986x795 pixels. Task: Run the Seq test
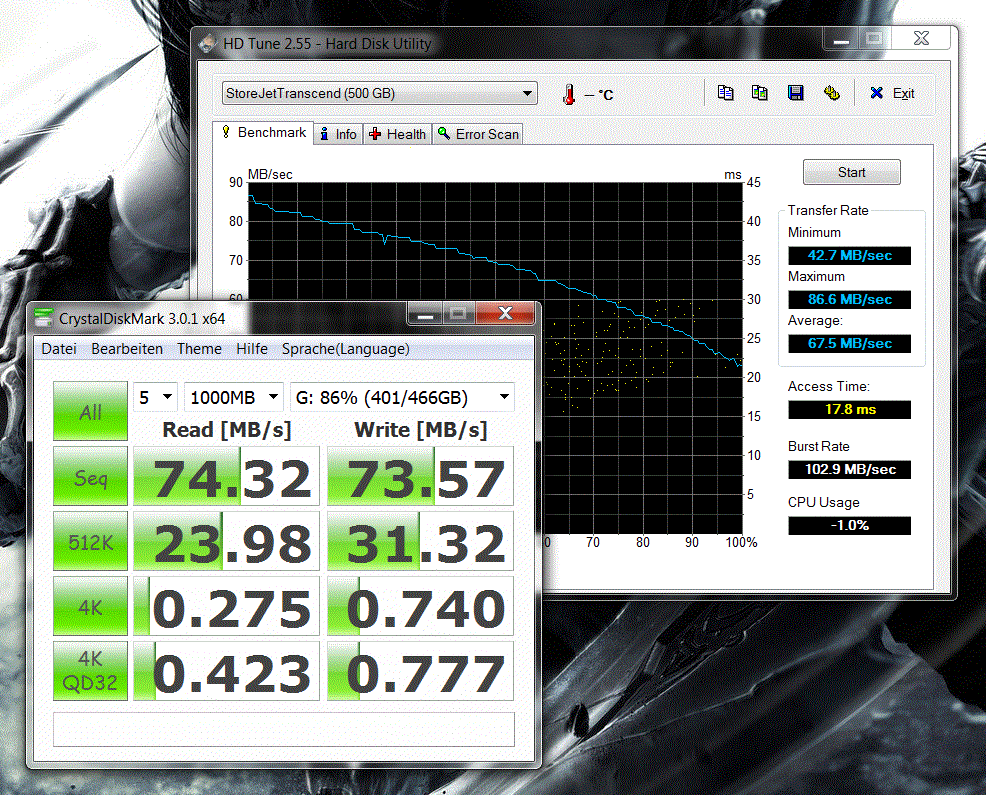coord(91,477)
